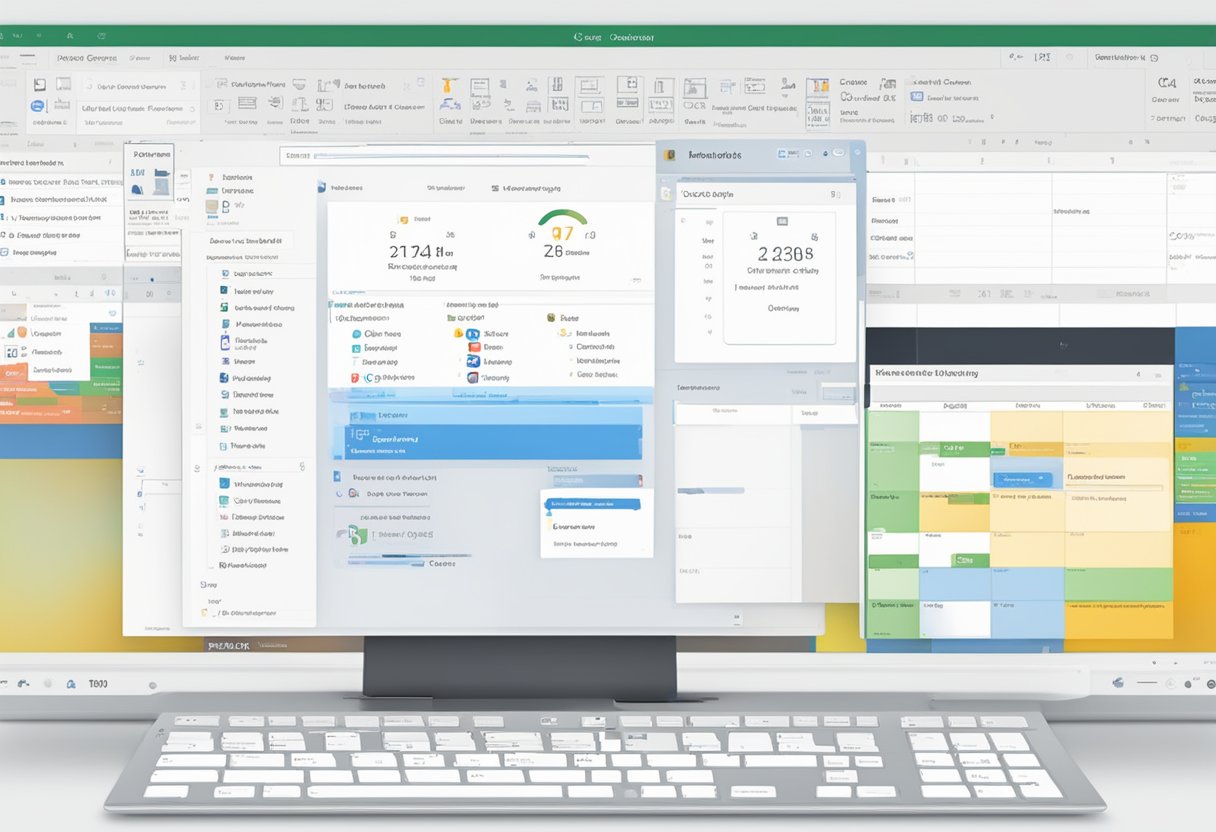This screenshot has width=1216, height=832.
Task: Click the horizontal blue progress bar in the right panel
Action: (x=710, y=491)
